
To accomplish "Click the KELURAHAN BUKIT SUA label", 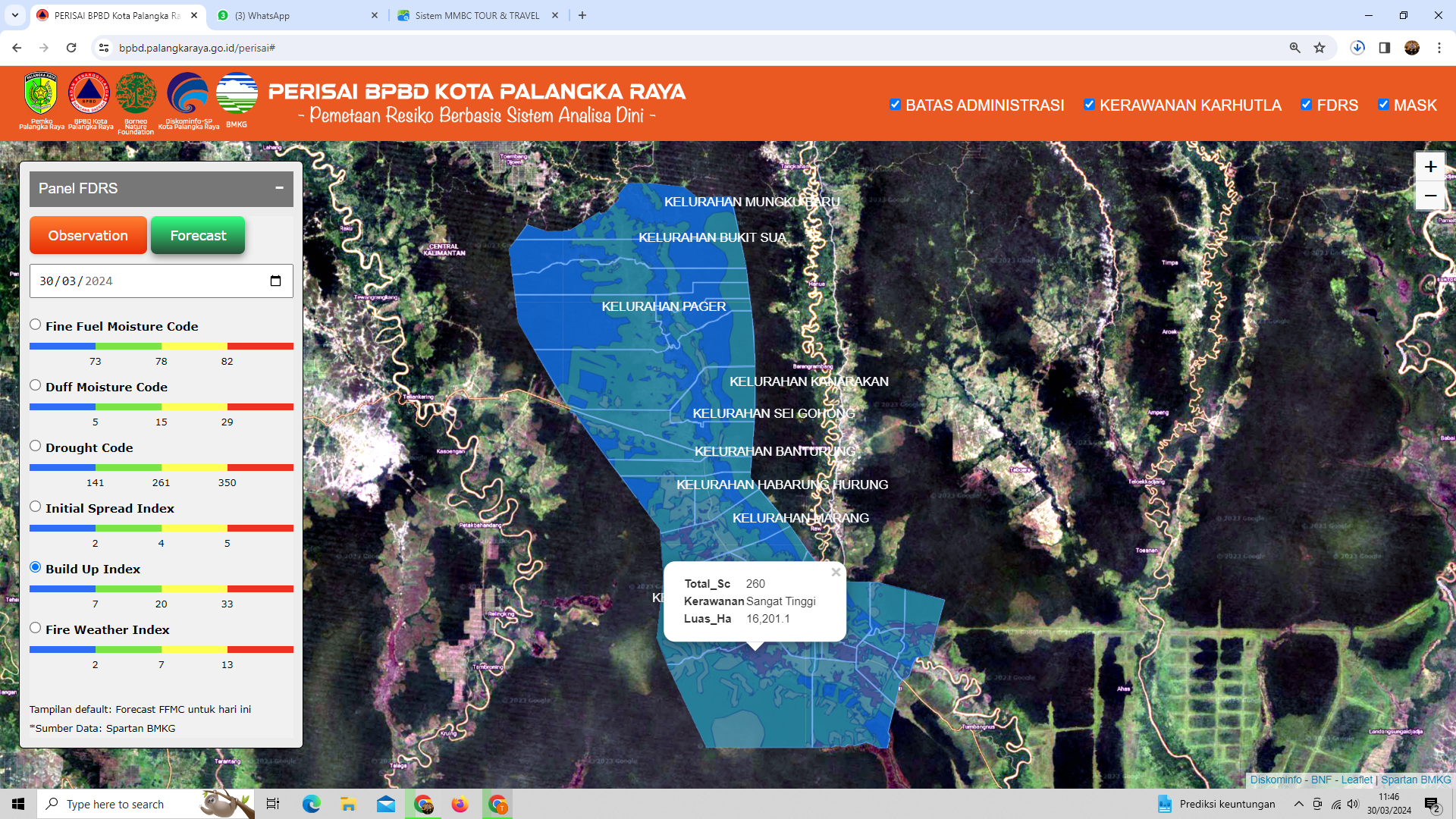I will tap(712, 237).
